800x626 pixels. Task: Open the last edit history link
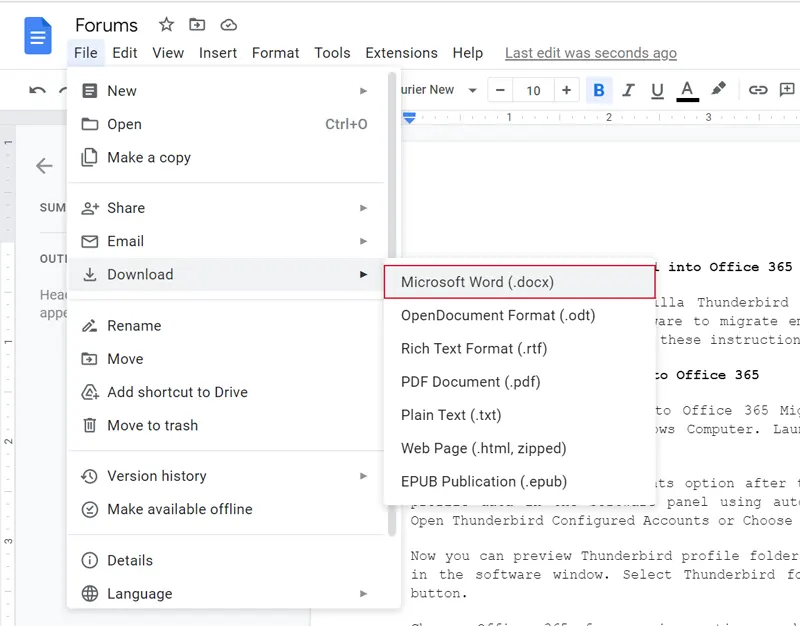(x=590, y=53)
